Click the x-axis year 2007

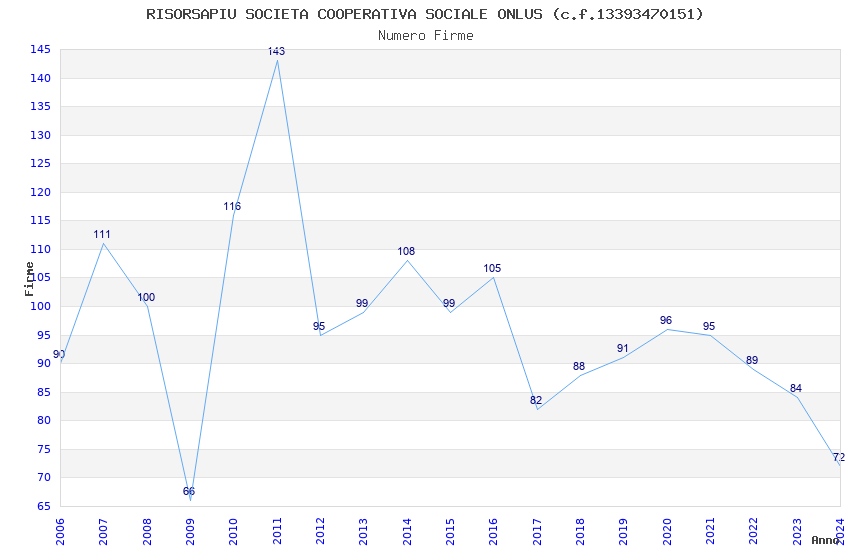coord(103,532)
